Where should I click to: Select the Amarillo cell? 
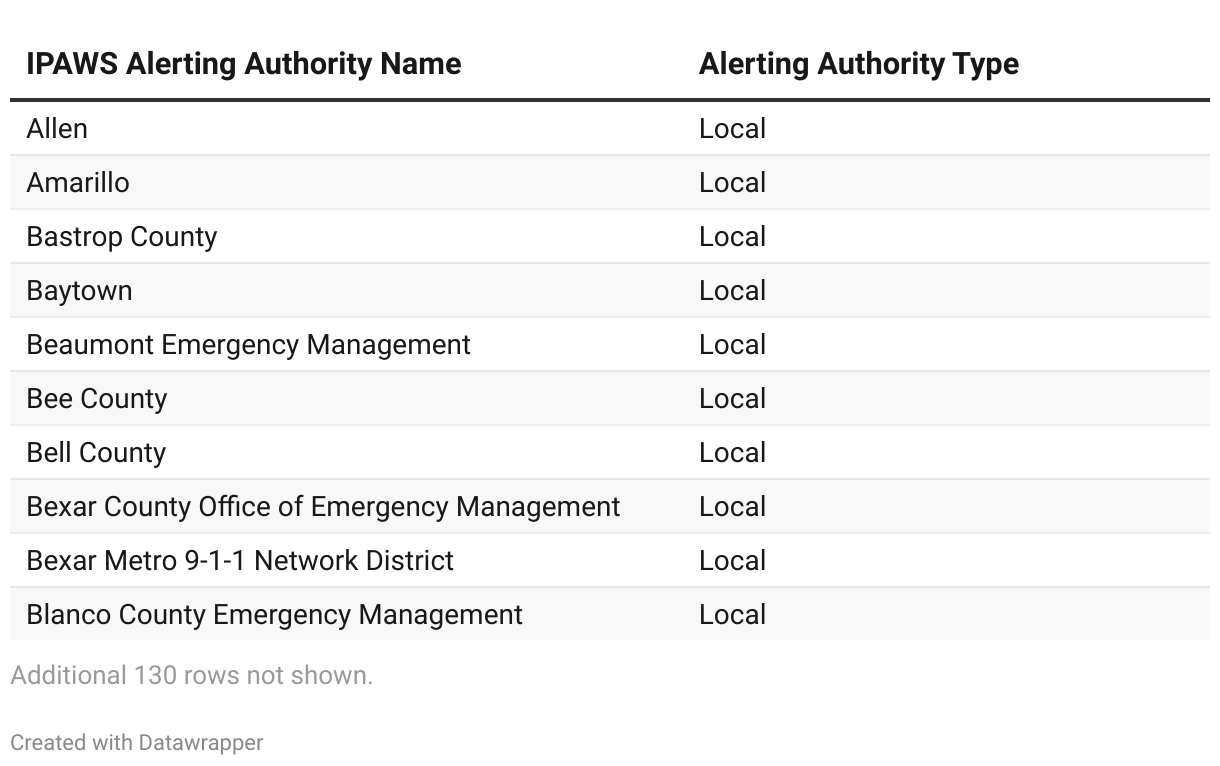78,183
